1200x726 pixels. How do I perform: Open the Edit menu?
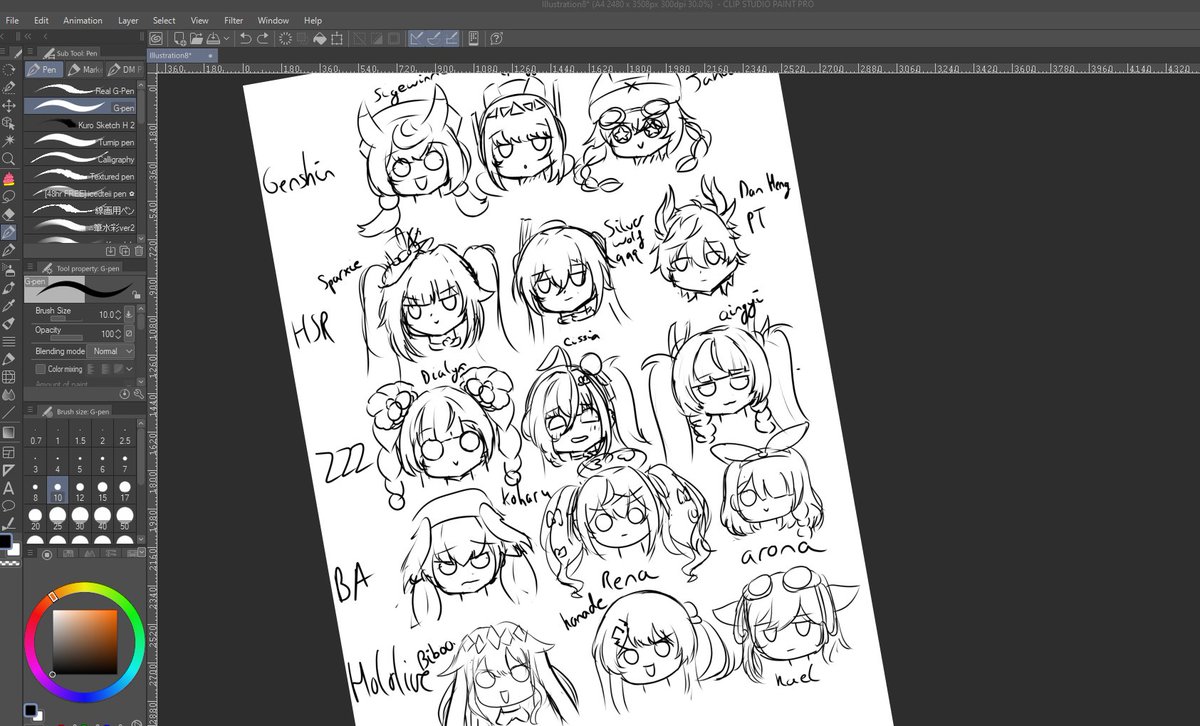pos(41,20)
